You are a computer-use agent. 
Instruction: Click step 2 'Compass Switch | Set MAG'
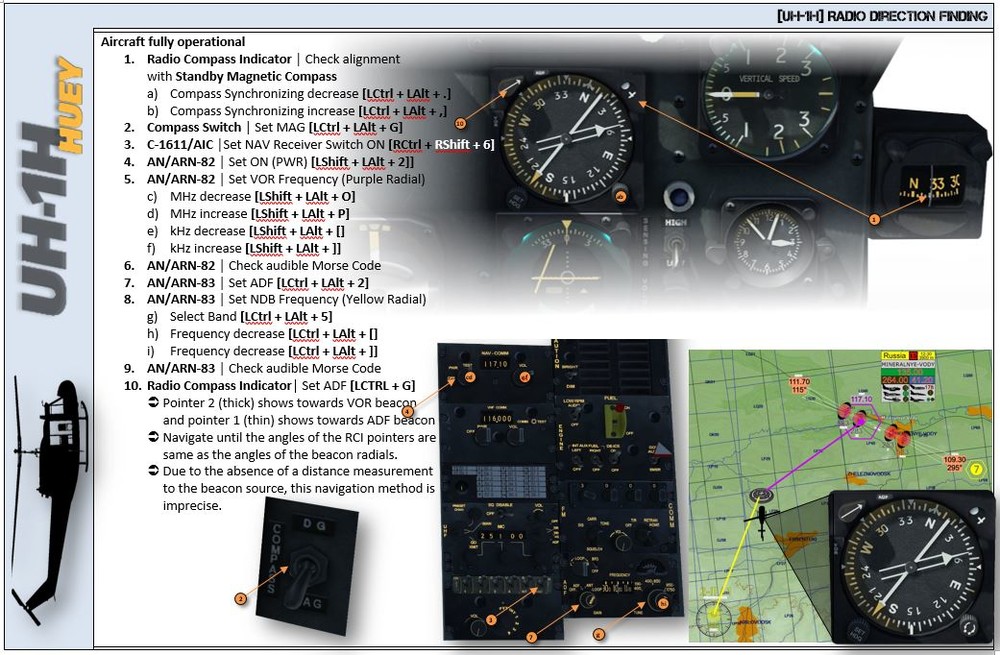(275, 128)
